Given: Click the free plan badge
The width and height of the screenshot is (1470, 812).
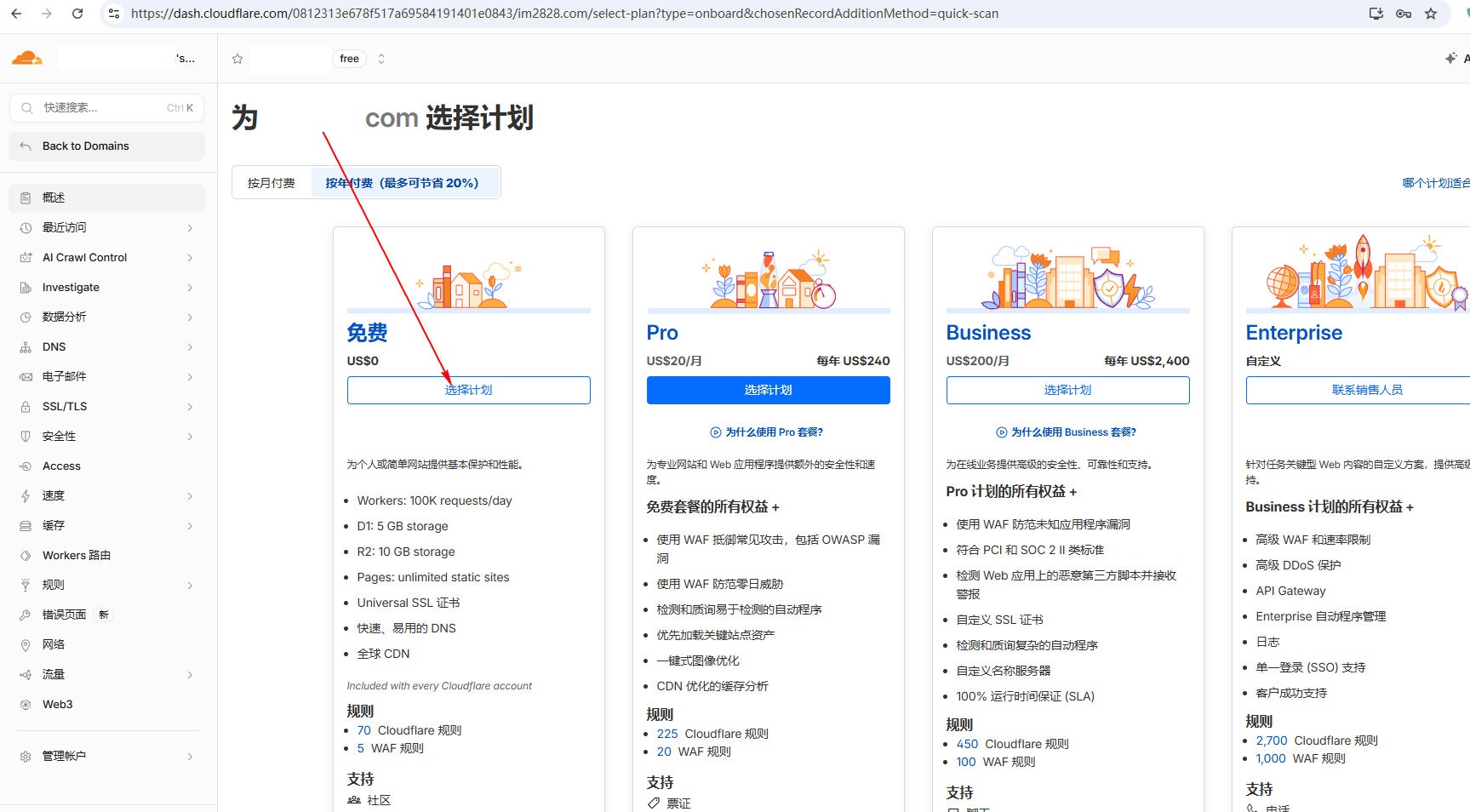Looking at the screenshot, I should pos(349,59).
